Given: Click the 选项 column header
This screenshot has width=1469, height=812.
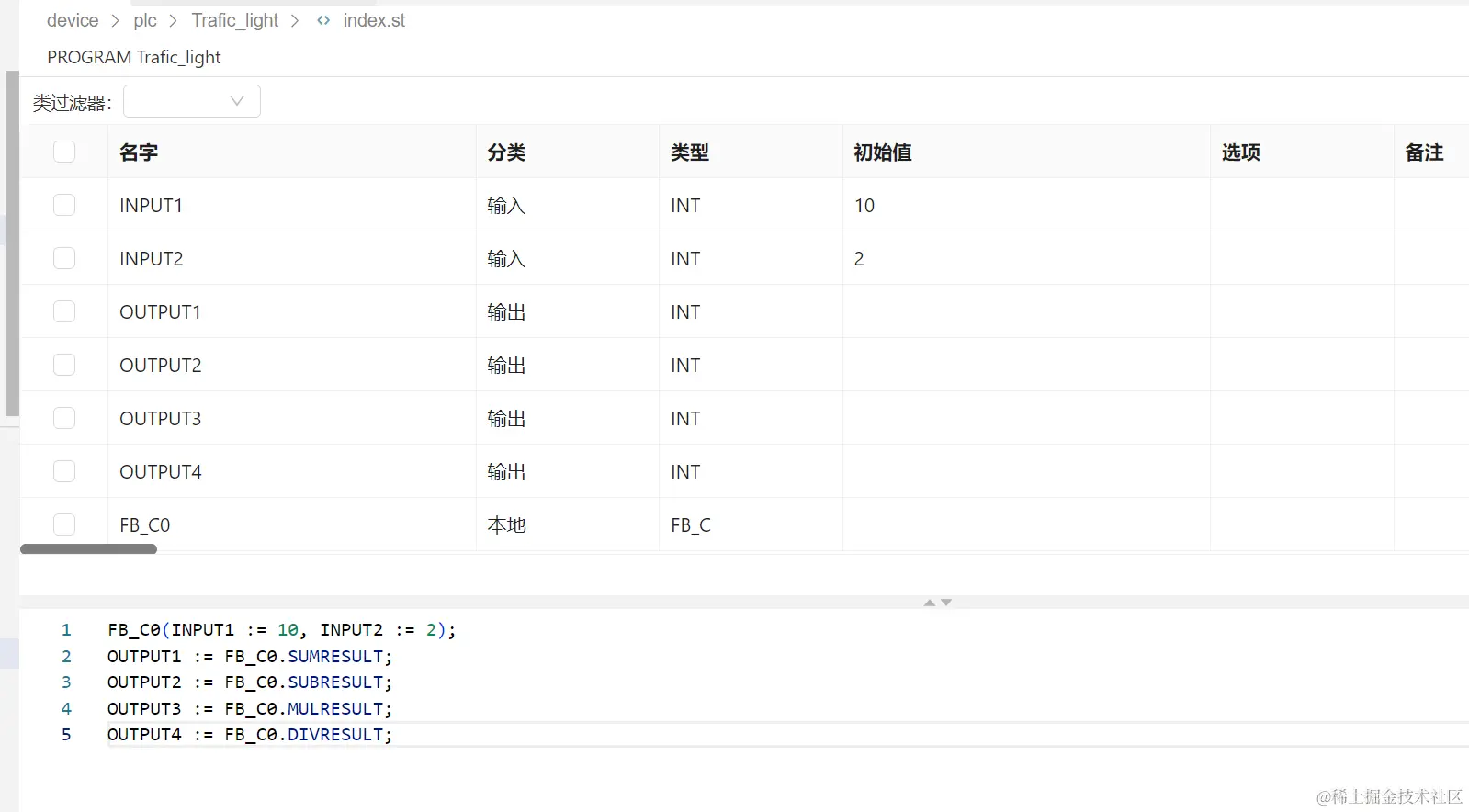Looking at the screenshot, I should coord(1302,152).
